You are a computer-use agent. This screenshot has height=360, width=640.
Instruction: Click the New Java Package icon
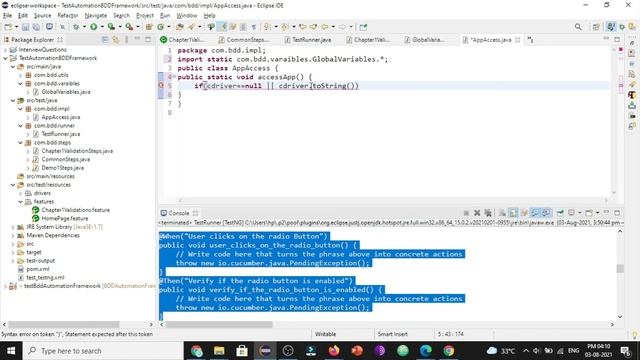(149, 27)
